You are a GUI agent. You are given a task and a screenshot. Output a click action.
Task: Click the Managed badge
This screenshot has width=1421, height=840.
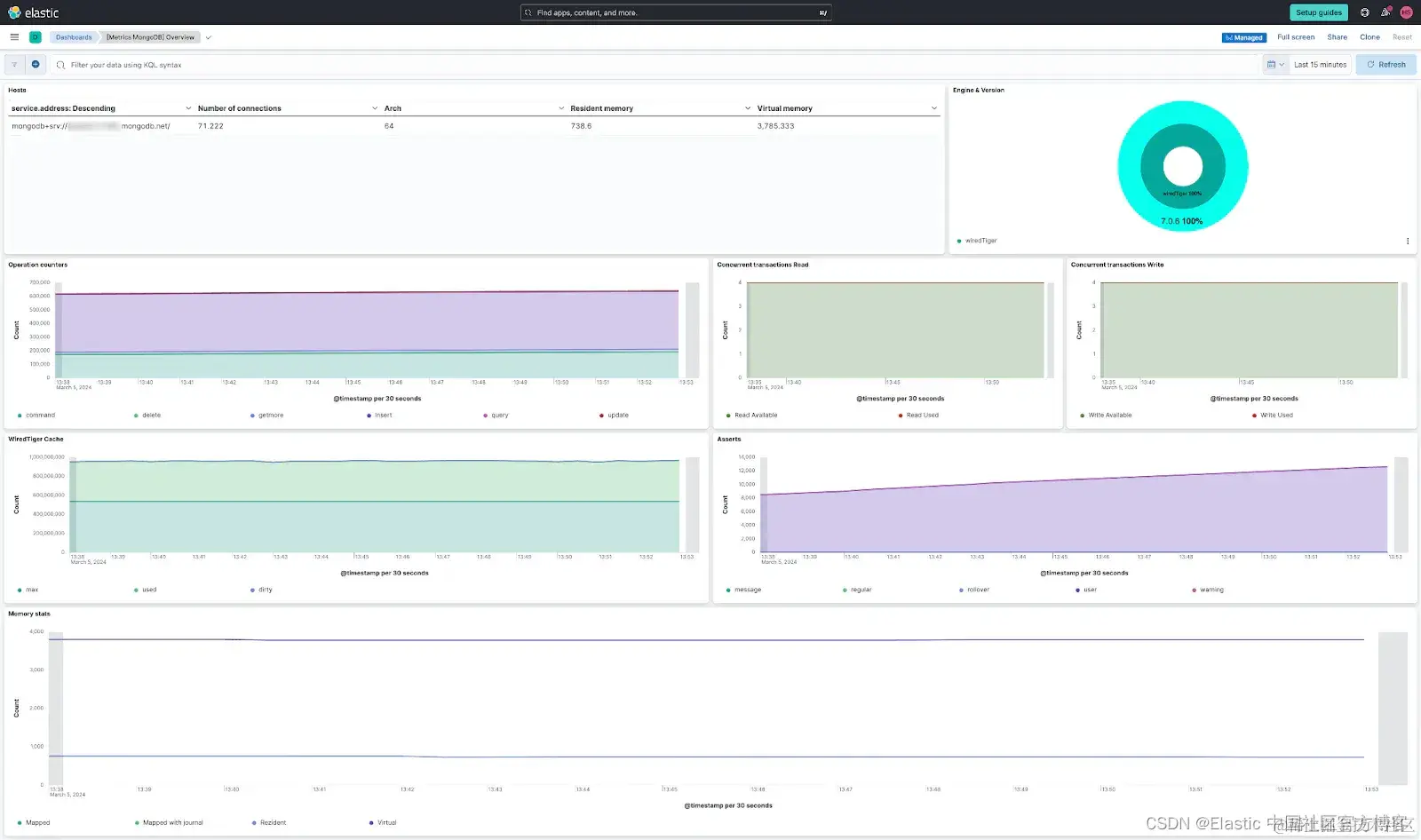(x=1243, y=37)
